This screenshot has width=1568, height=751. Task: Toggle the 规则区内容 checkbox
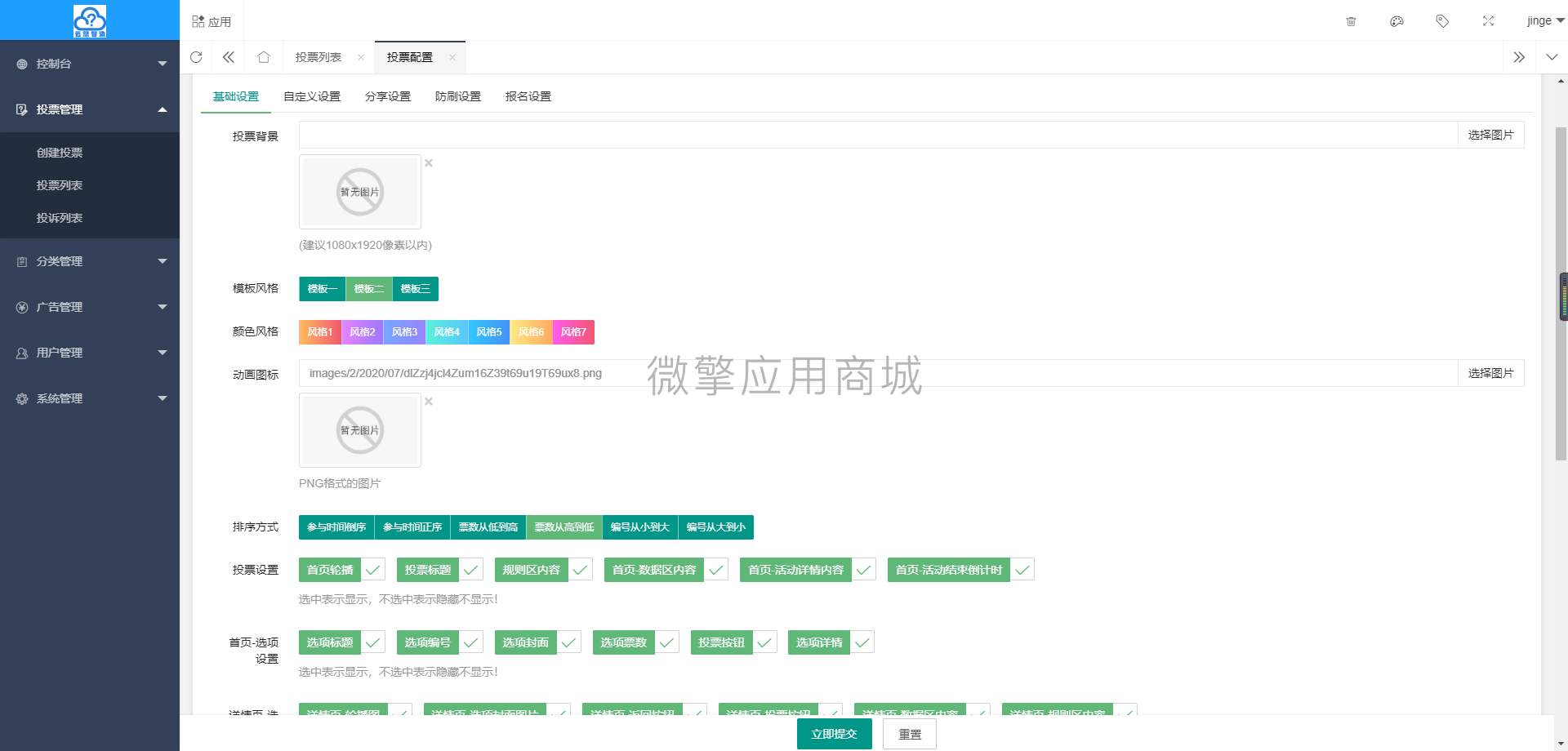pyautogui.click(x=544, y=570)
